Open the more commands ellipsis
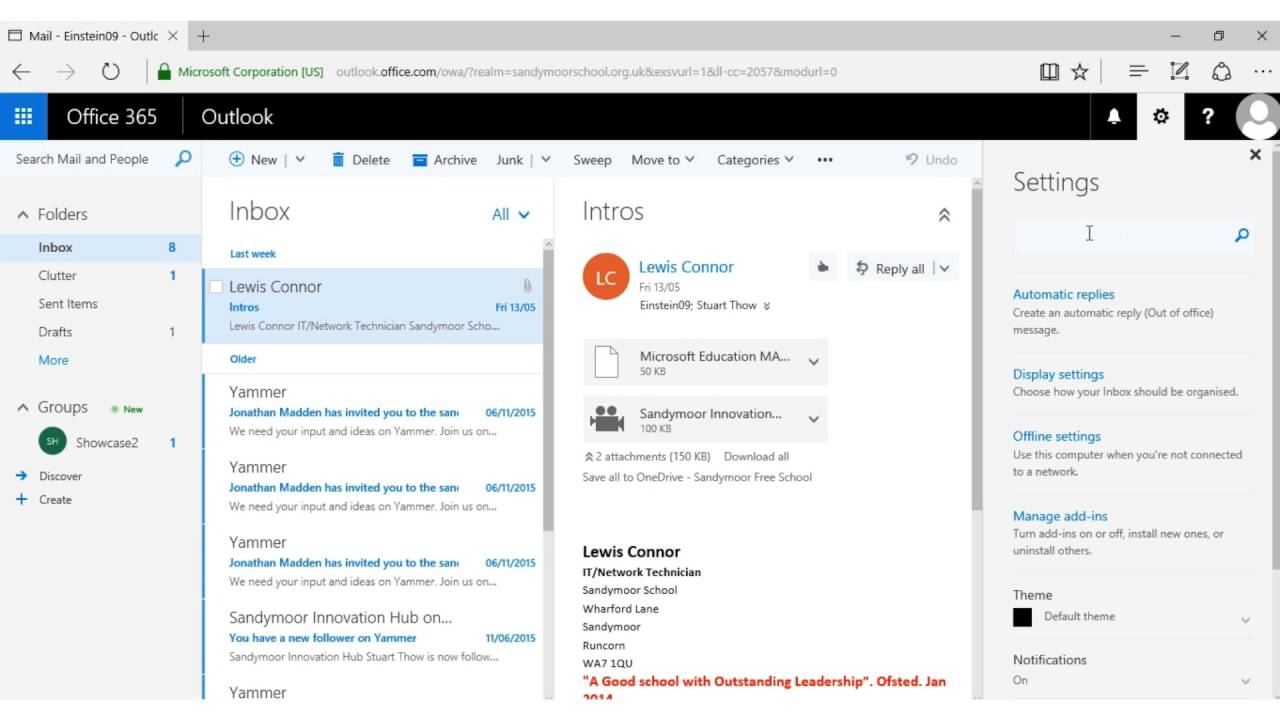The image size is (1280, 720). (825, 160)
